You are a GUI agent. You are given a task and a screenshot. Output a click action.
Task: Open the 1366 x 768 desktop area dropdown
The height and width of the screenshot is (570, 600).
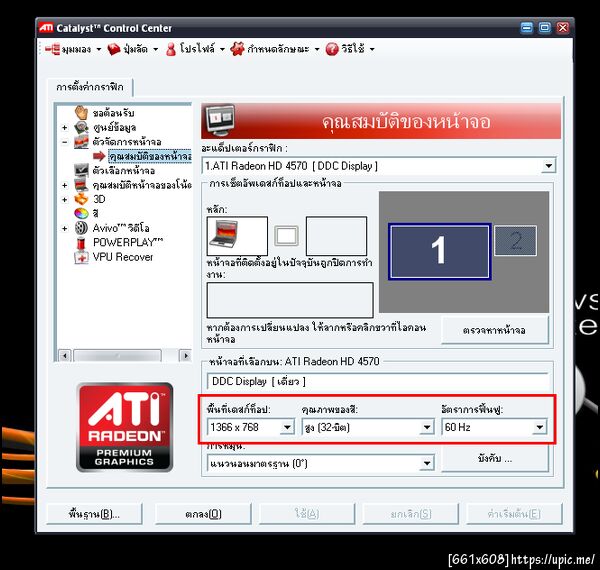click(x=287, y=427)
